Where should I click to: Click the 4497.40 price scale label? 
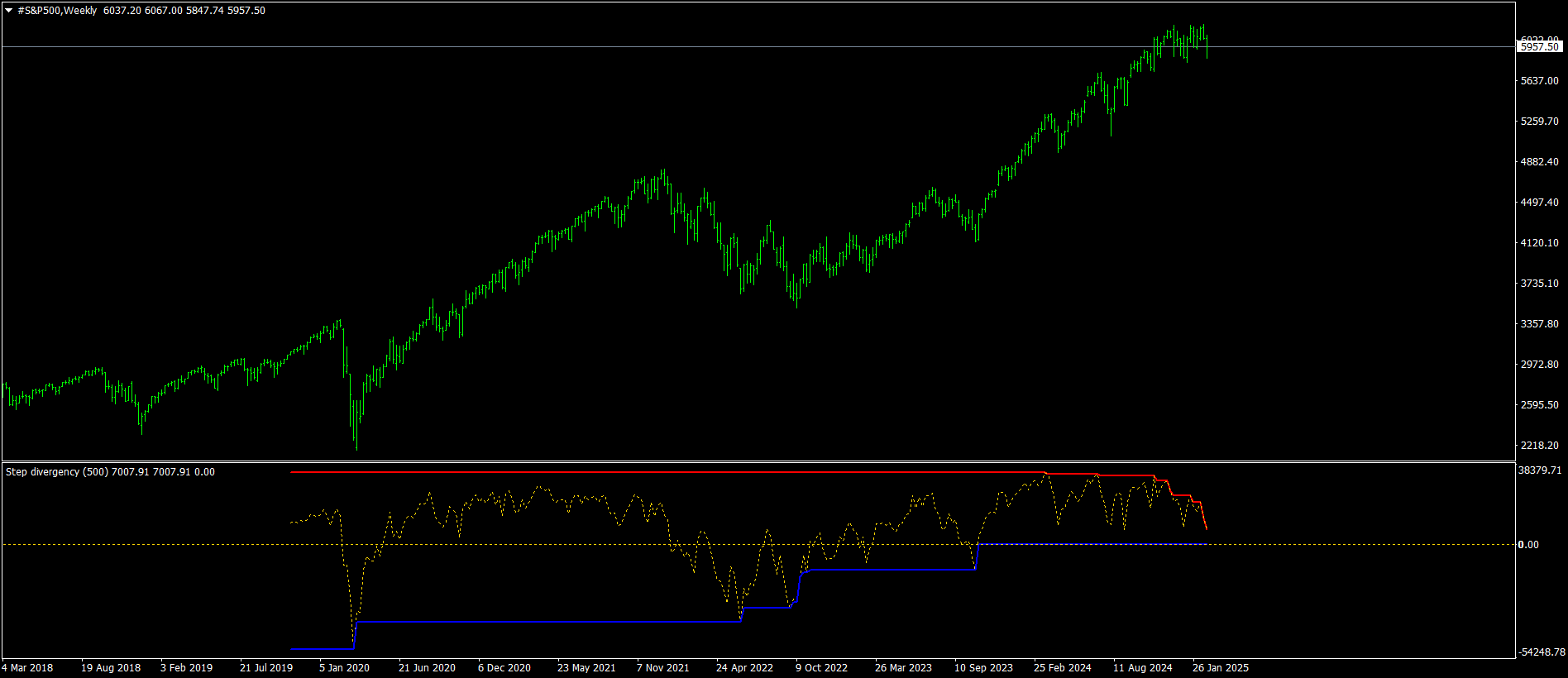pos(1540,203)
